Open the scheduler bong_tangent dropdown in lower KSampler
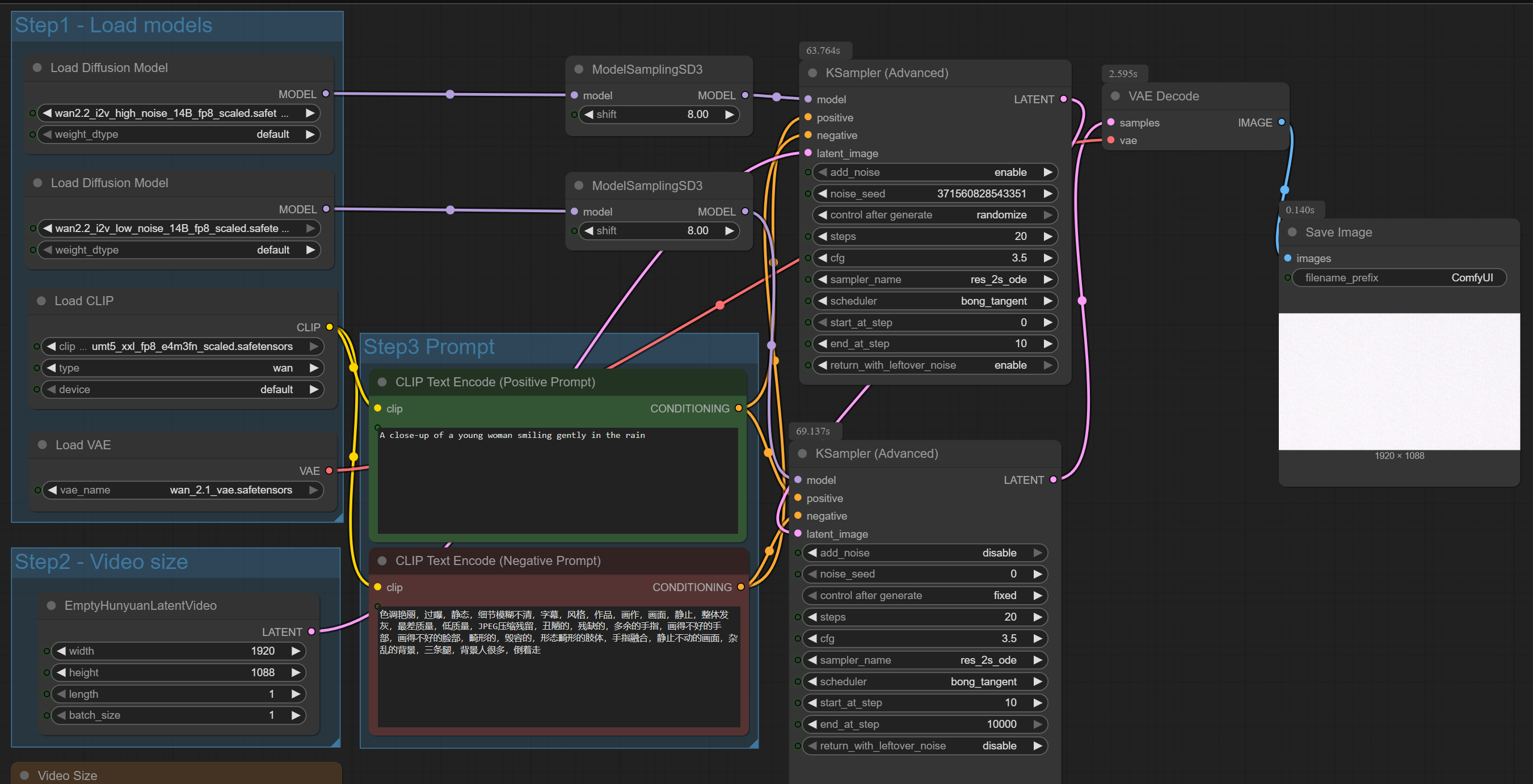Image resolution: width=1533 pixels, height=784 pixels. pyautogui.click(x=924, y=681)
